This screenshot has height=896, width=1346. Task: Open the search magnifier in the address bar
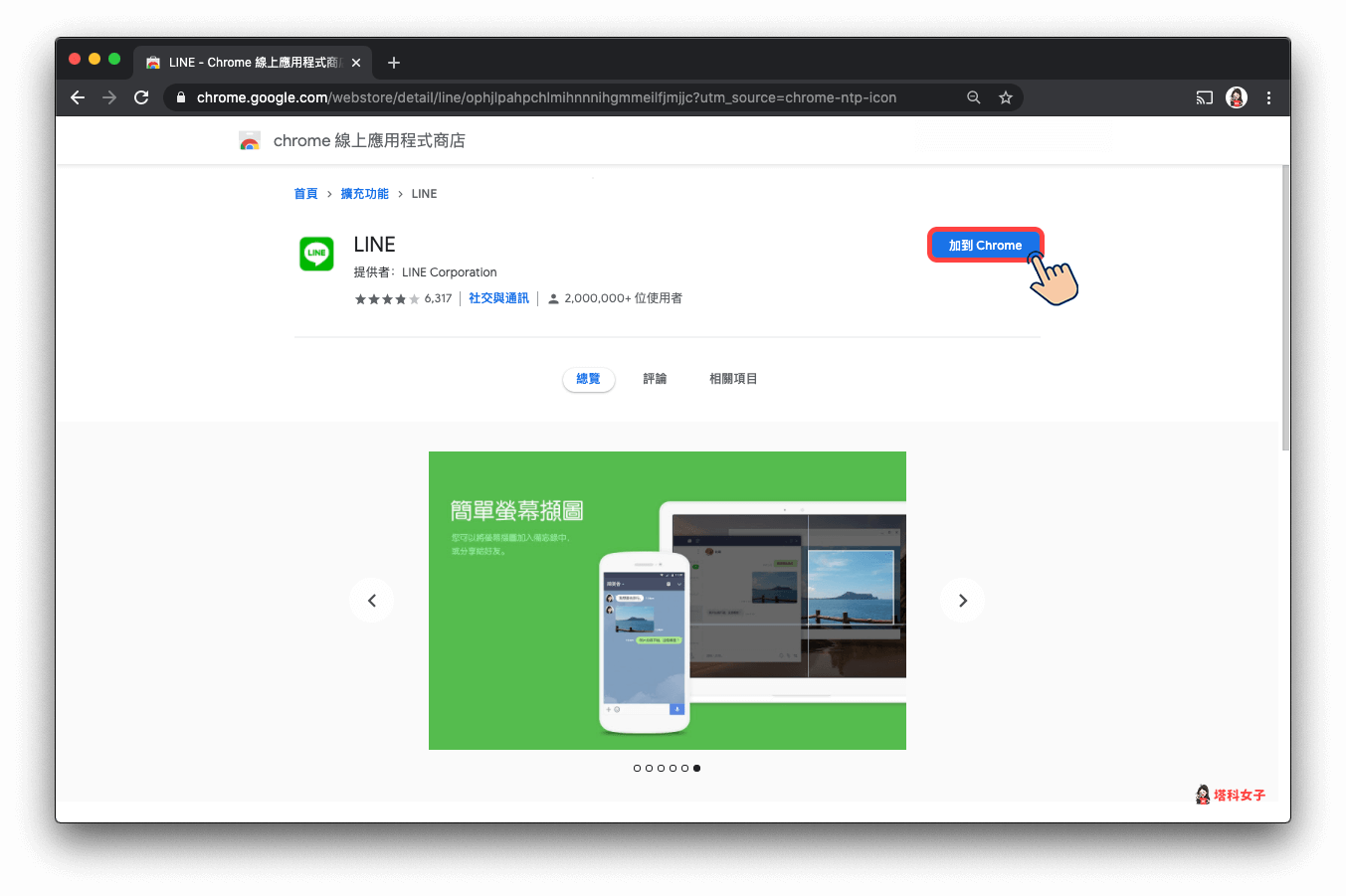tap(973, 97)
